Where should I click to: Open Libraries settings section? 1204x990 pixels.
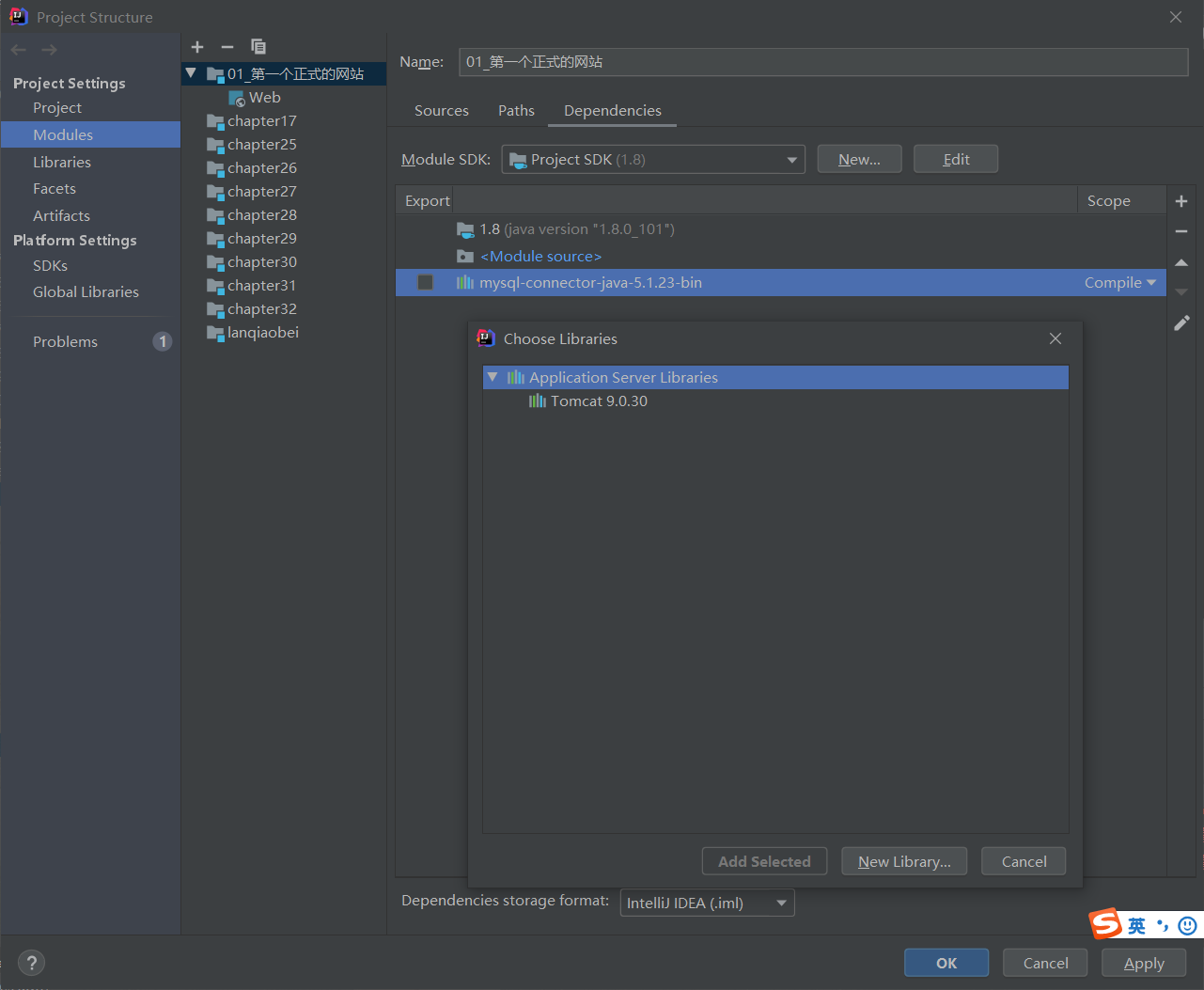62,162
